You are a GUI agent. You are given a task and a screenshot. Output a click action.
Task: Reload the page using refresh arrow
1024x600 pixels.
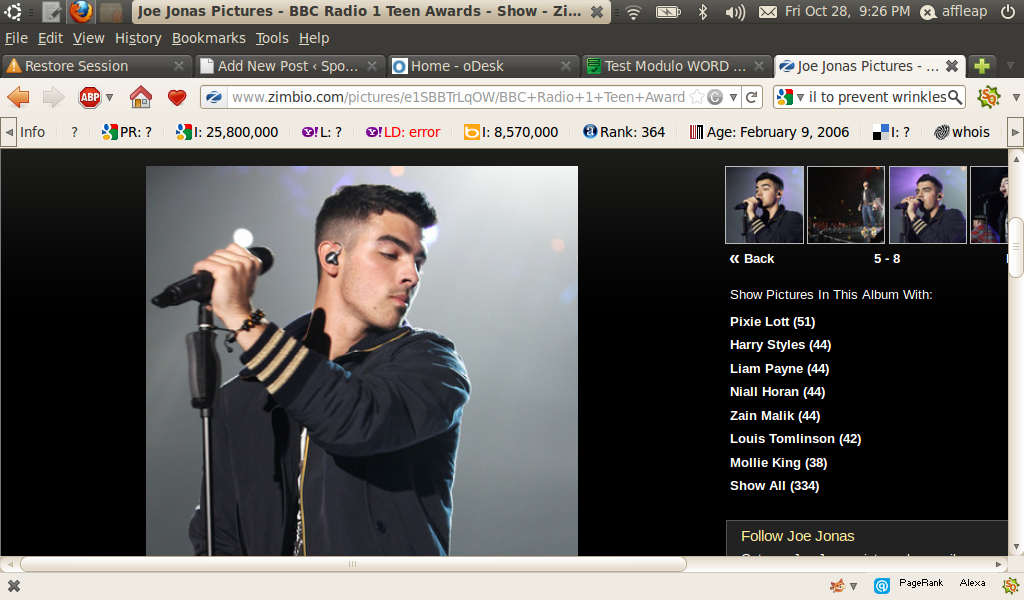(752, 97)
